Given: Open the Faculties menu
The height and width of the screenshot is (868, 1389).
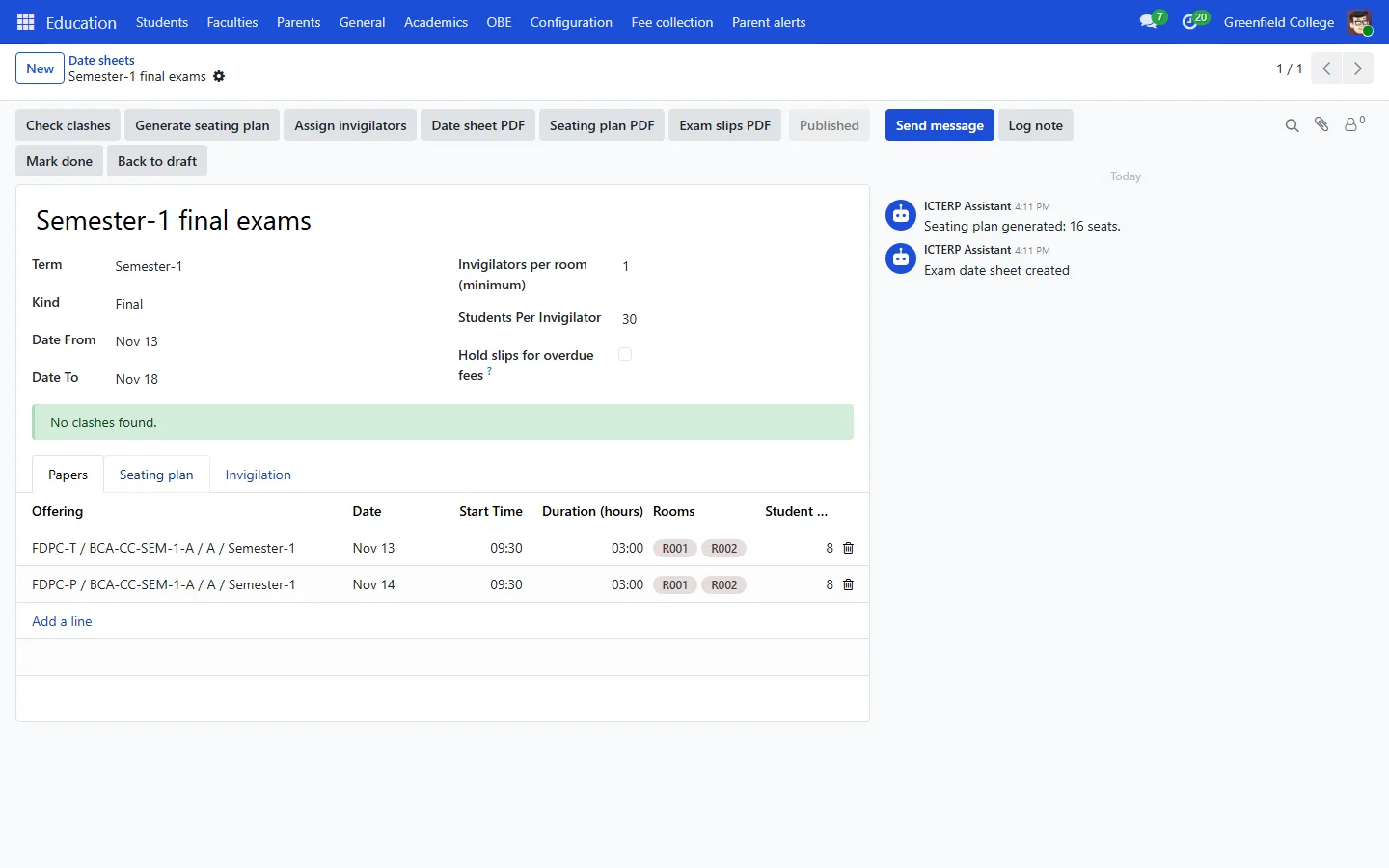Looking at the screenshot, I should coord(232,22).
